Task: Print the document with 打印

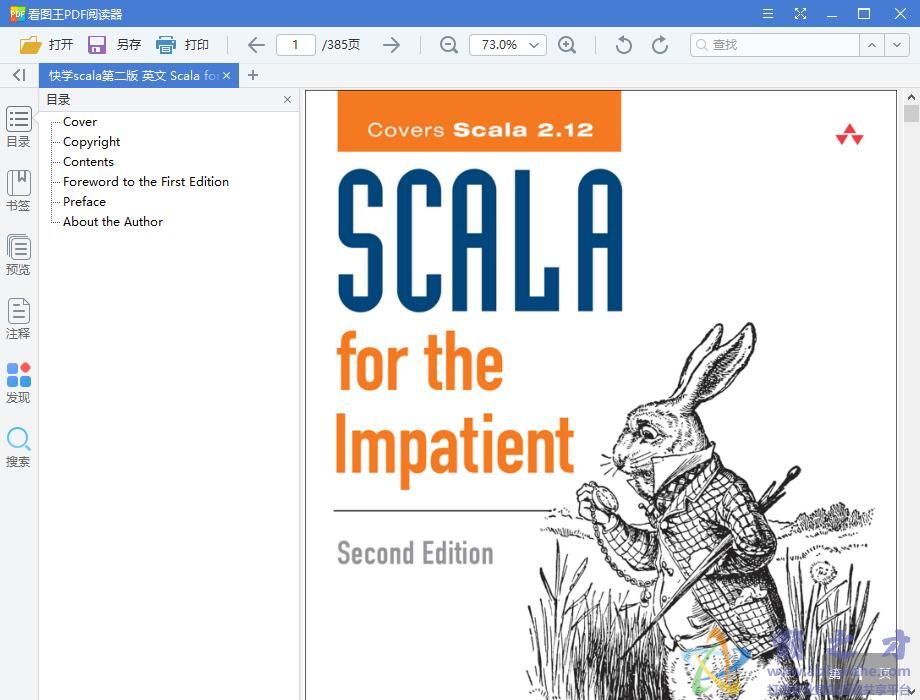Action: click(182, 45)
